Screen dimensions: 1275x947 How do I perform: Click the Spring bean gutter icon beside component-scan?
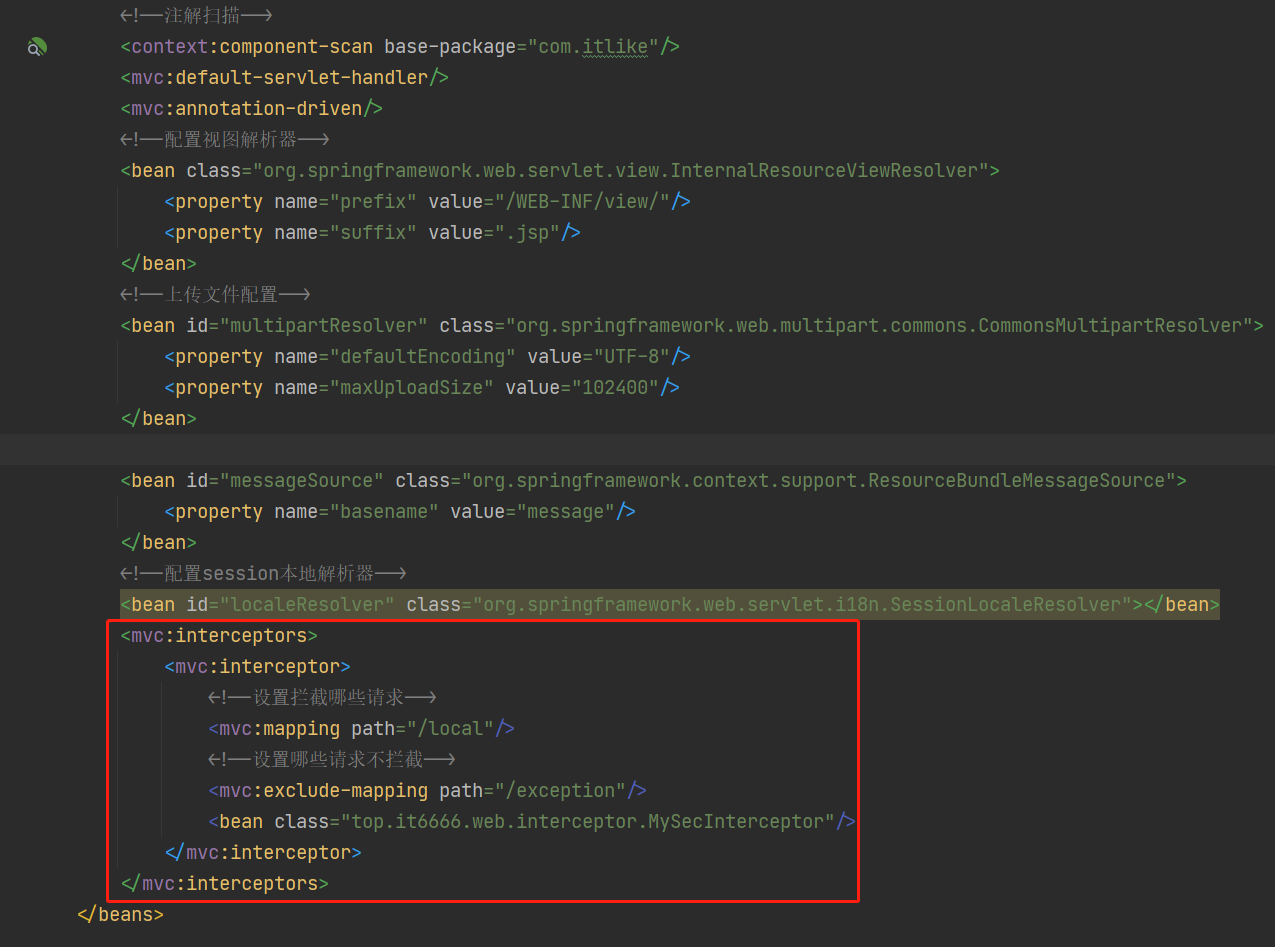point(37,47)
